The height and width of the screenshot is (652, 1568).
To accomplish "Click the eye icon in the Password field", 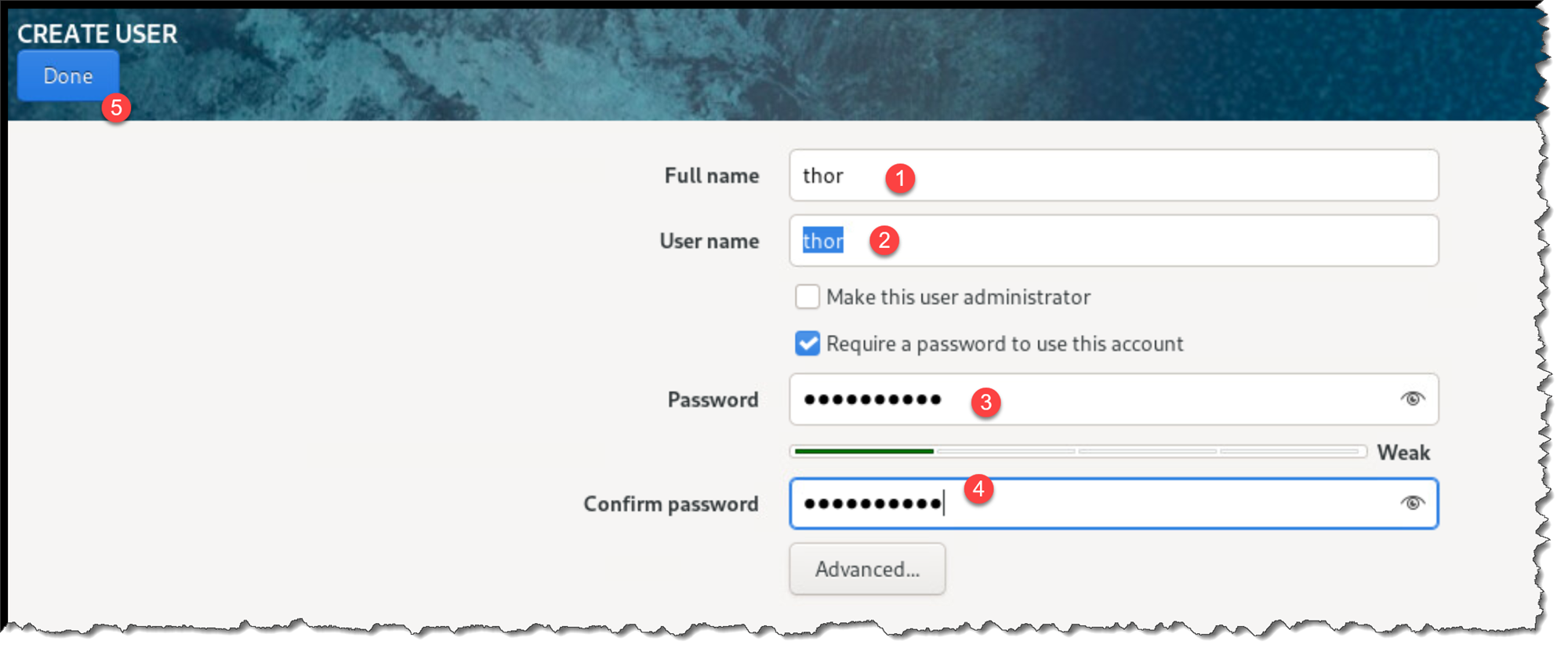I will point(1412,399).
